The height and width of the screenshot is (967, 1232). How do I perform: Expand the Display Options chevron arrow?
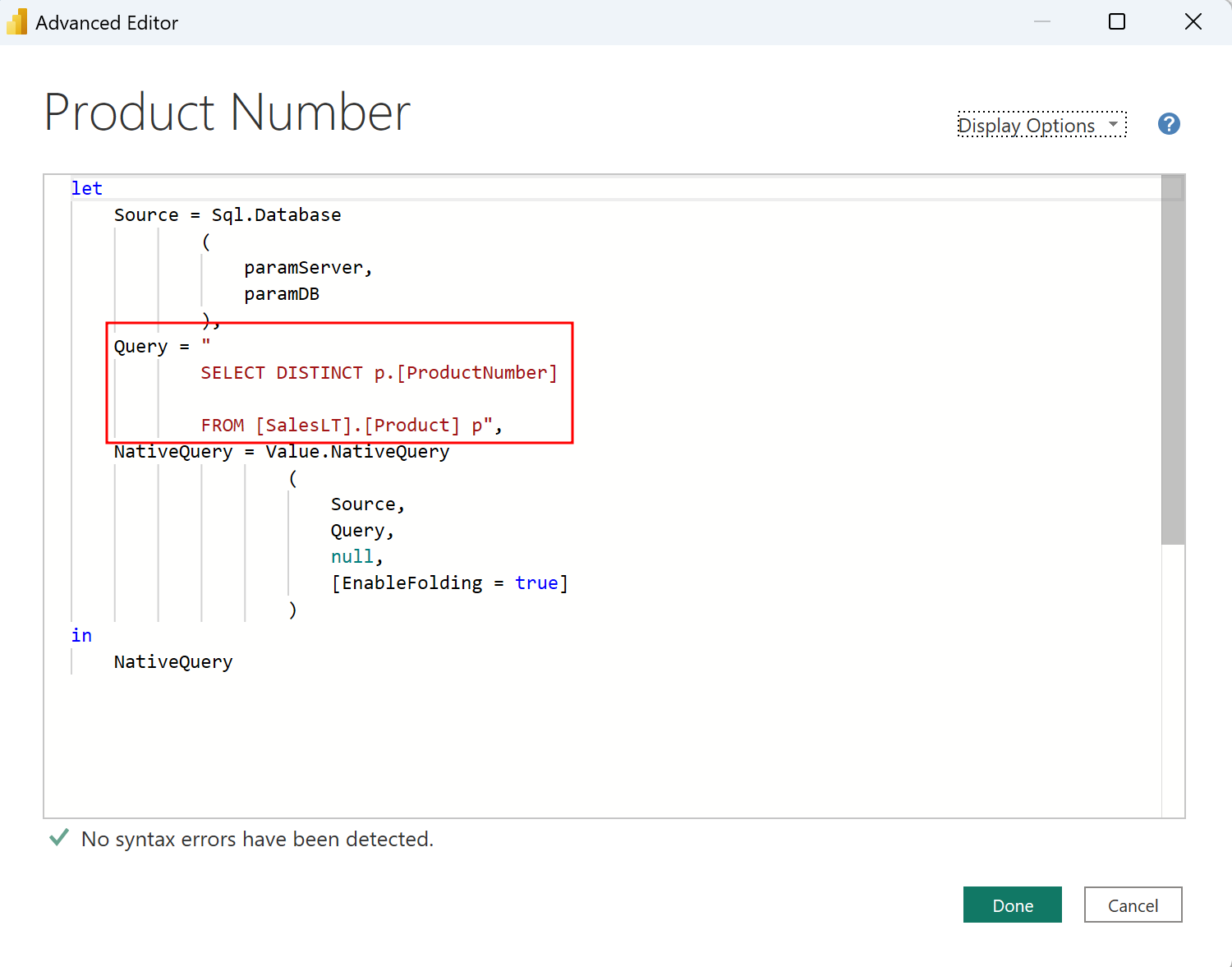(1113, 125)
